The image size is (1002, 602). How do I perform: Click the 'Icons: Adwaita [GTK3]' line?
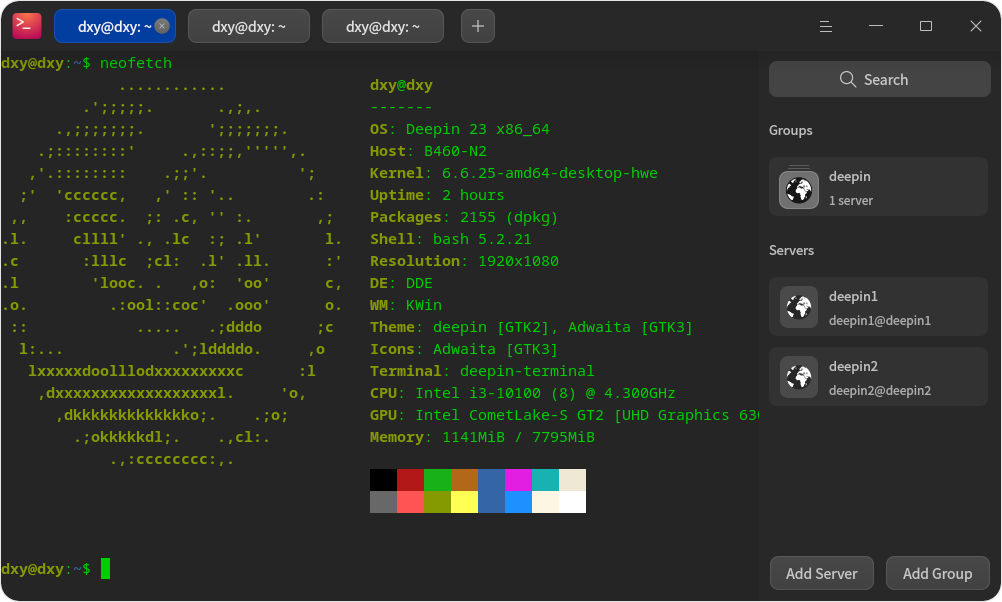(x=464, y=349)
